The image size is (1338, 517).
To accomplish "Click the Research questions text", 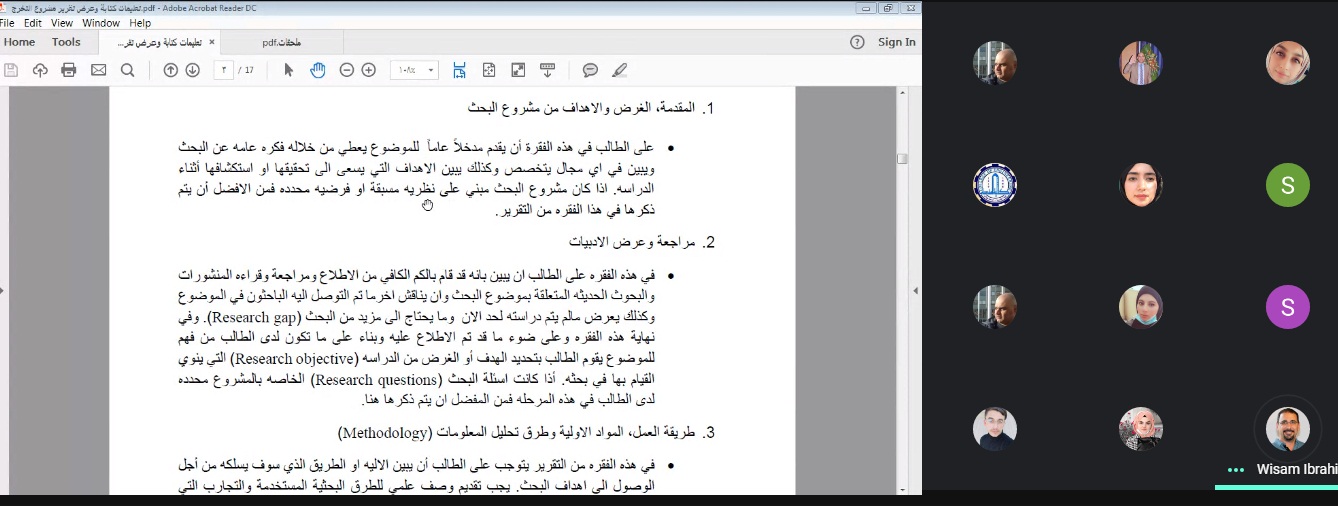I will [375, 379].
